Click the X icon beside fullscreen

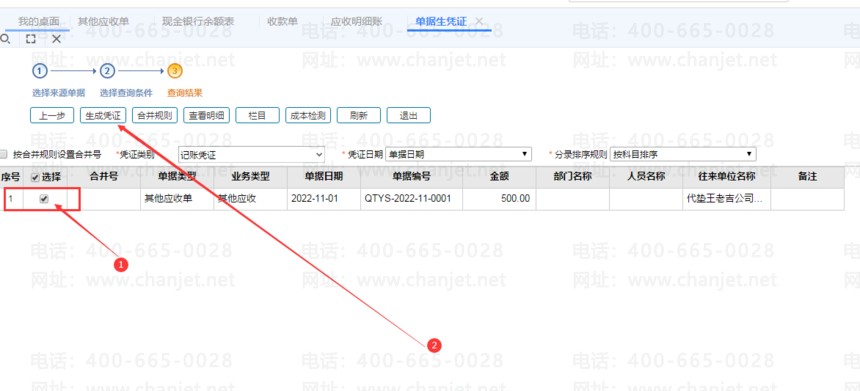[x=56, y=39]
